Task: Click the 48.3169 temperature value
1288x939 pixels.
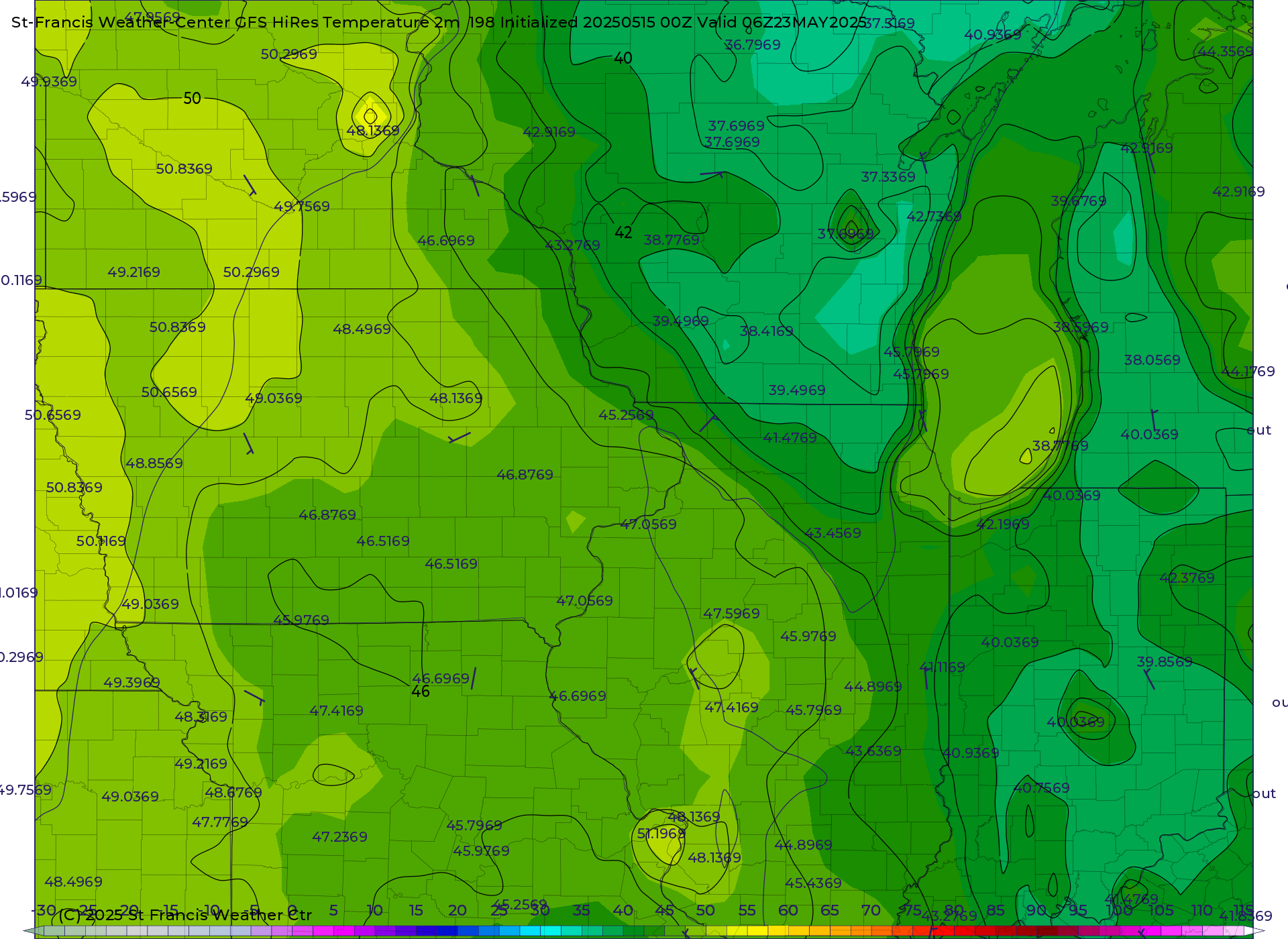Action: tap(201, 717)
